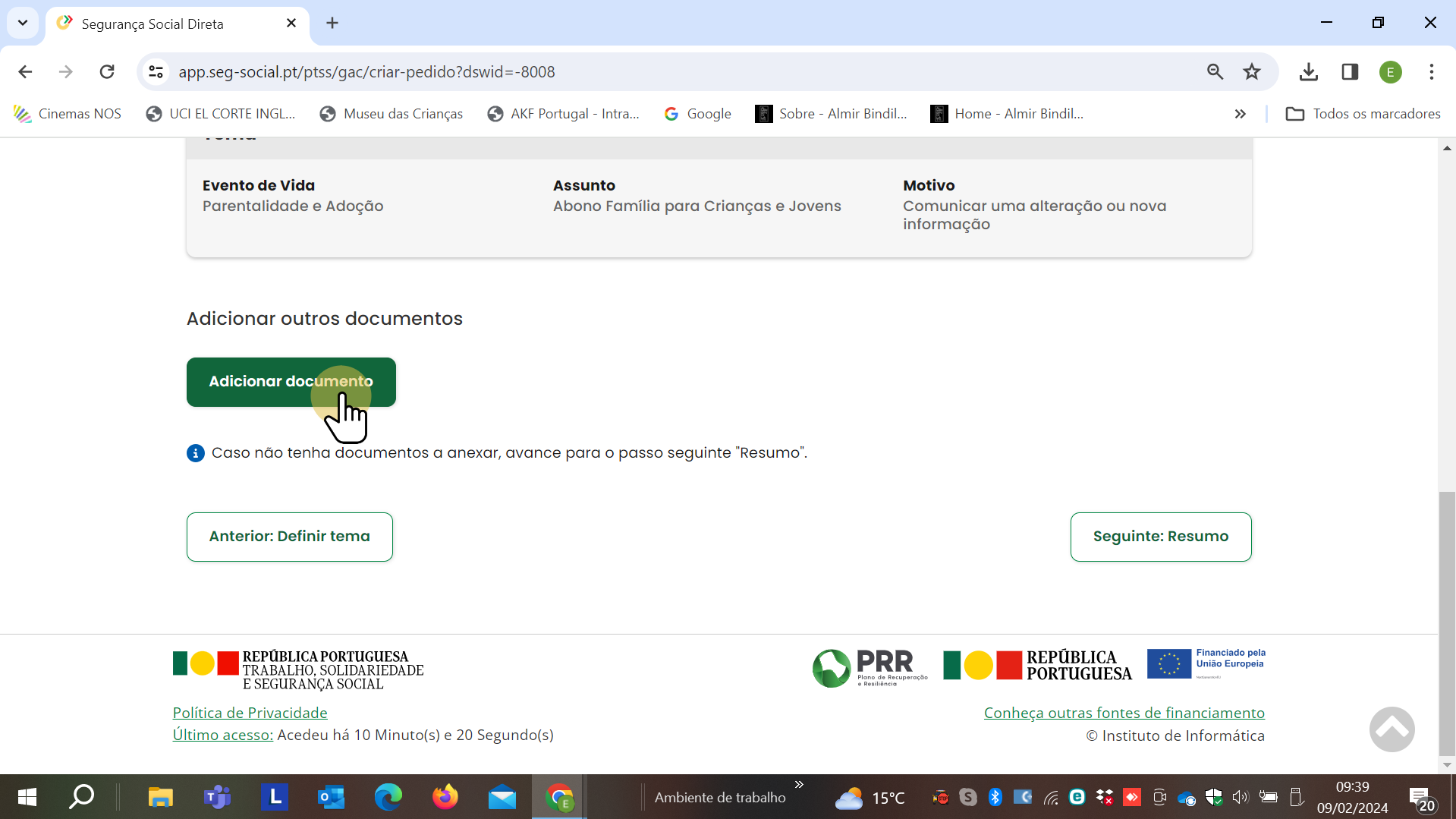Expand the hidden bookmarks chevron
Viewport: 1456px width, 819px height.
(x=1240, y=114)
